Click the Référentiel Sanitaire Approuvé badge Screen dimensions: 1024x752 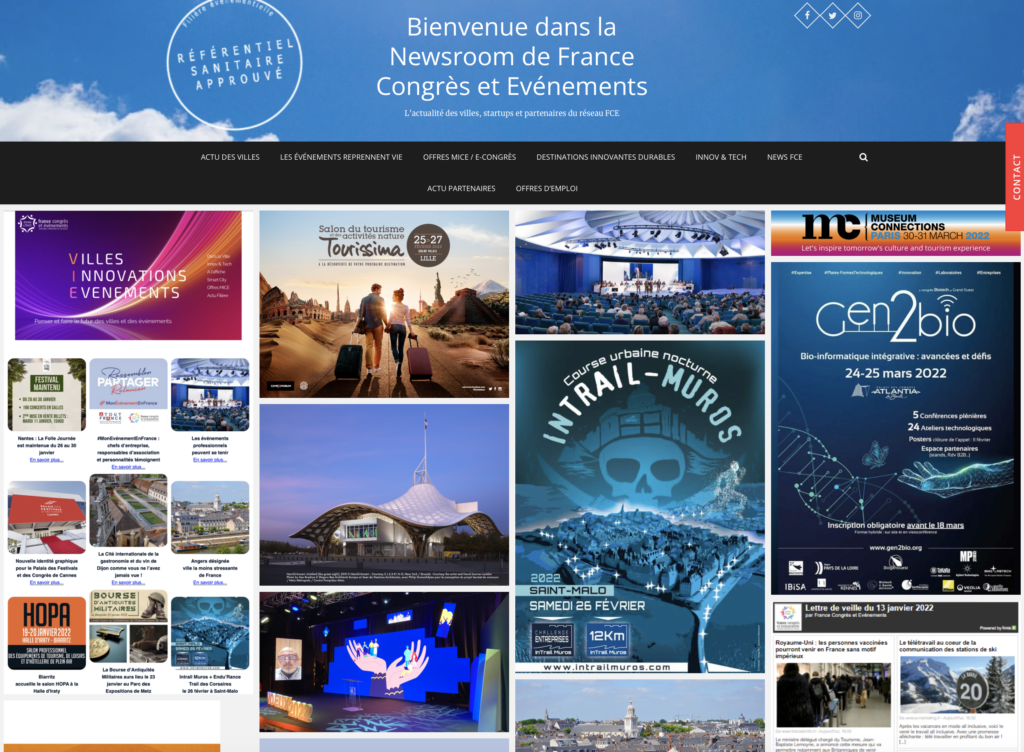coord(234,65)
